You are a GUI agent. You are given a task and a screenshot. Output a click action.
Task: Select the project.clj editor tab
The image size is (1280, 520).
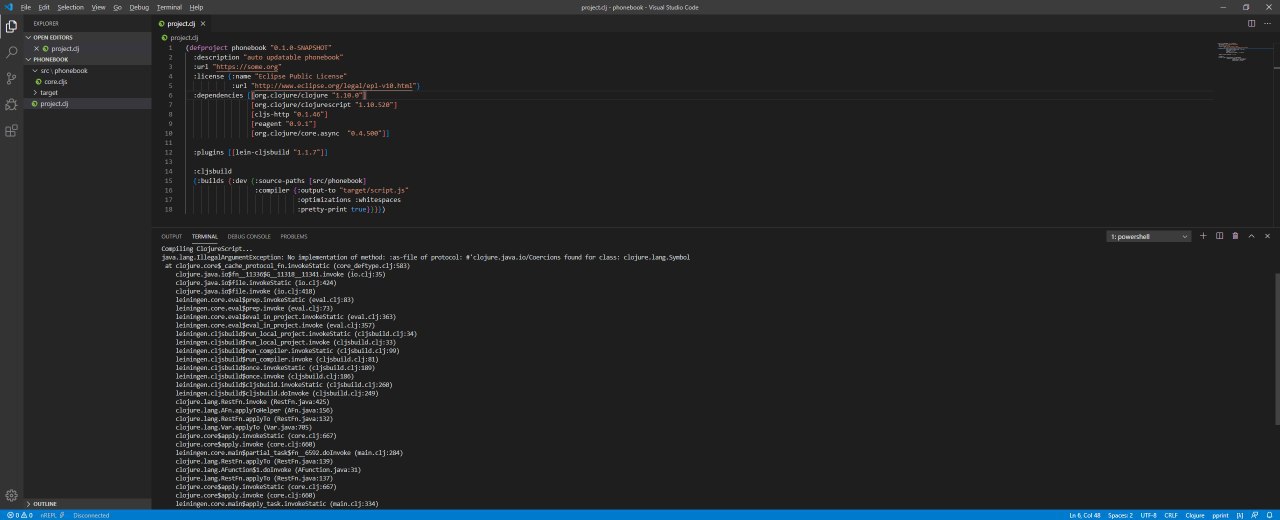coord(181,22)
